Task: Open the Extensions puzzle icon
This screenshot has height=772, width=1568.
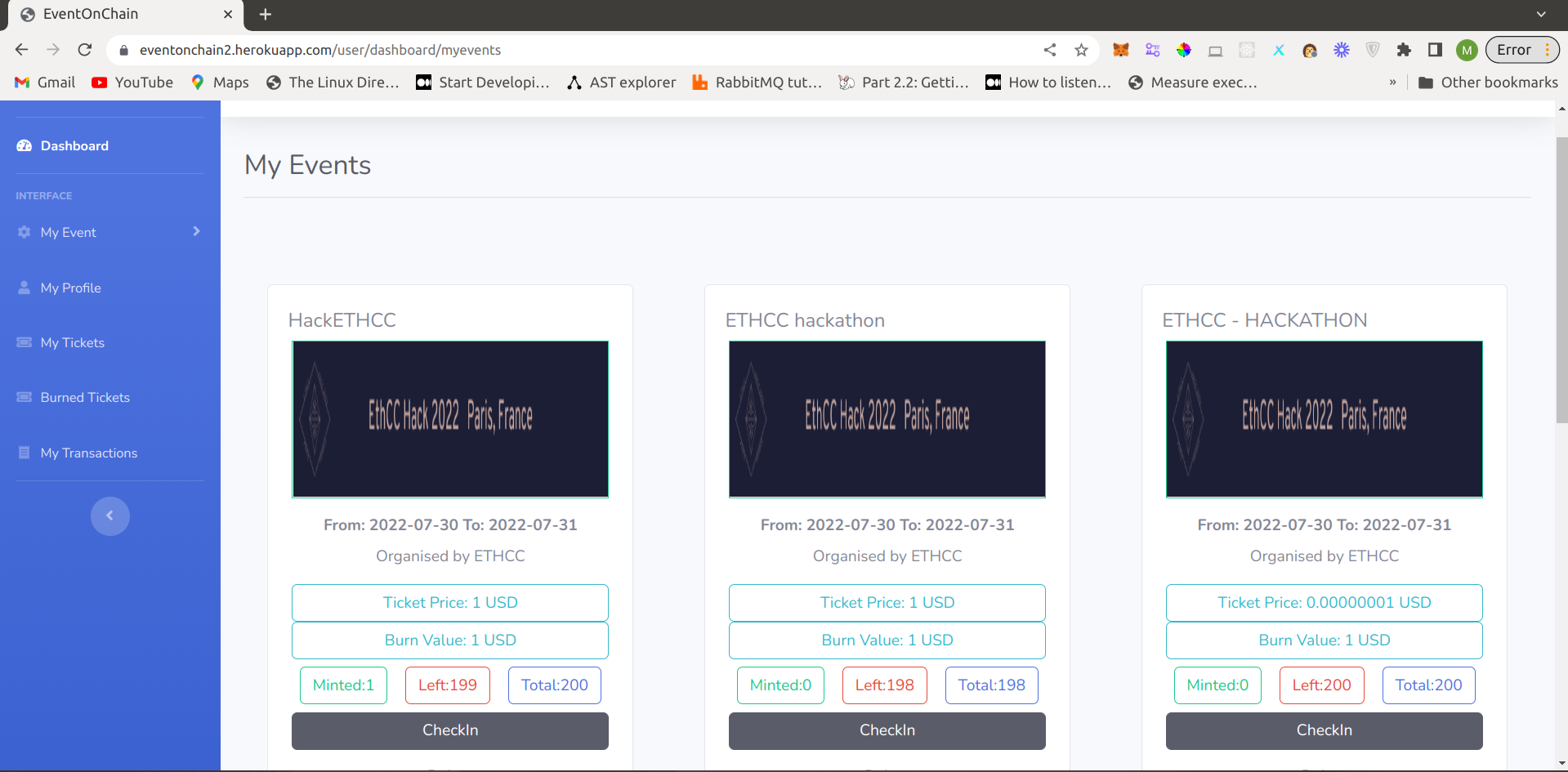Action: (1404, 50)
